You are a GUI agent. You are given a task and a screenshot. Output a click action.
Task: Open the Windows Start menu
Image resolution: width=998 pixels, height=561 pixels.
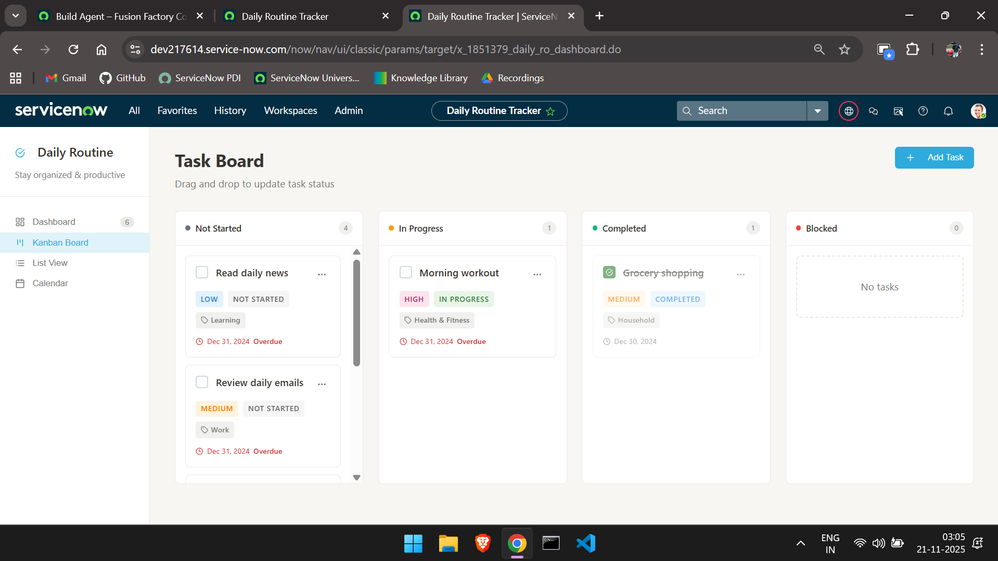[x=413, y=543]
